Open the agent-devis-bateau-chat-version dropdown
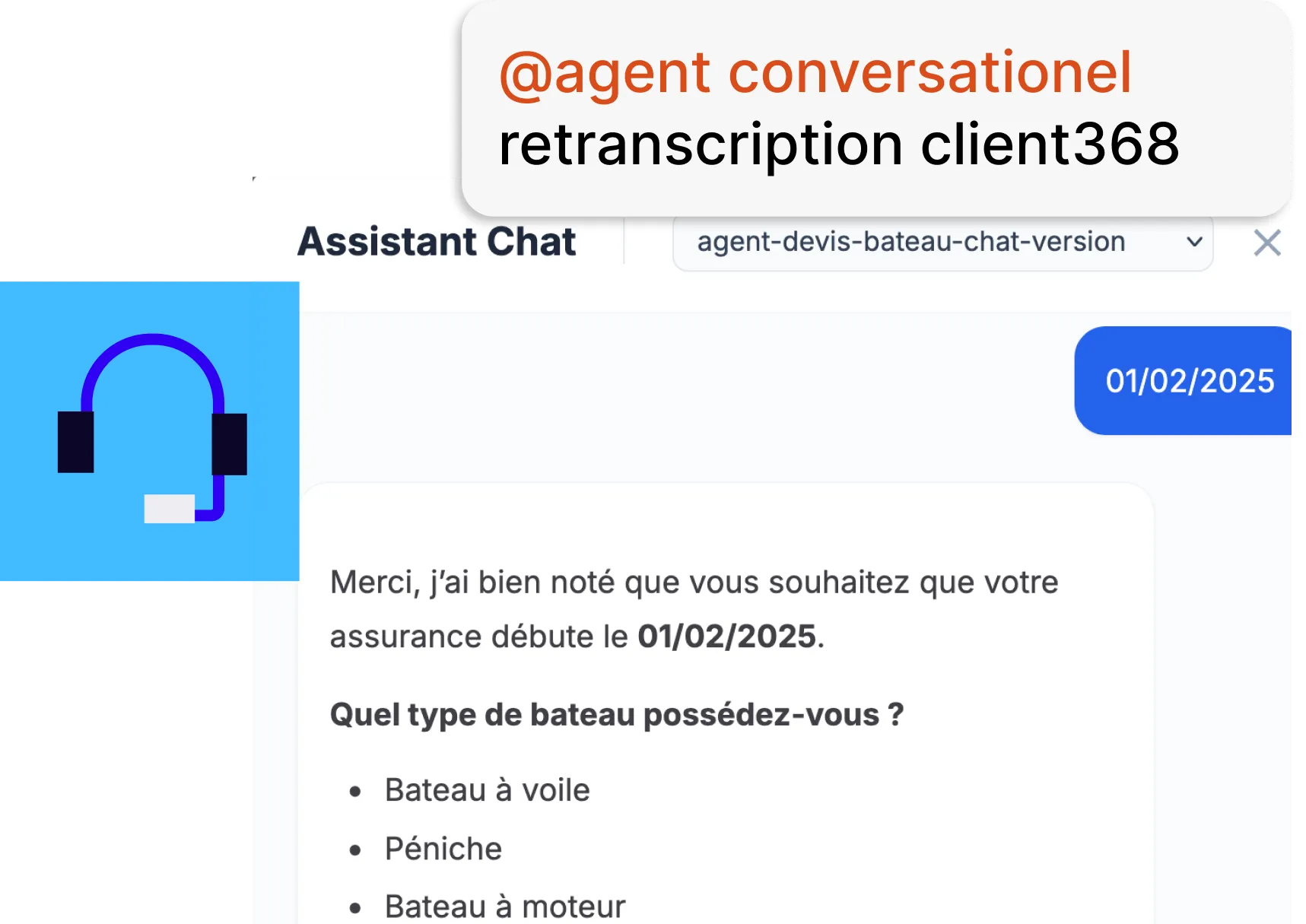 (943, 242)
